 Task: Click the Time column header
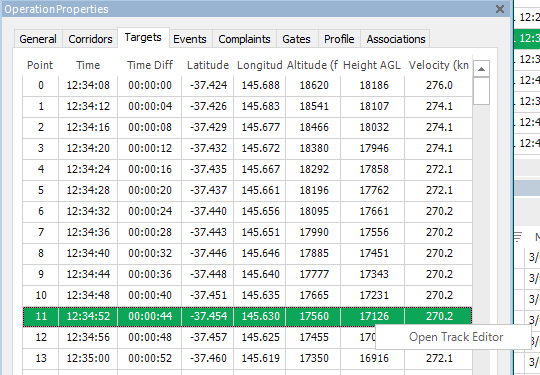[88, 65]
